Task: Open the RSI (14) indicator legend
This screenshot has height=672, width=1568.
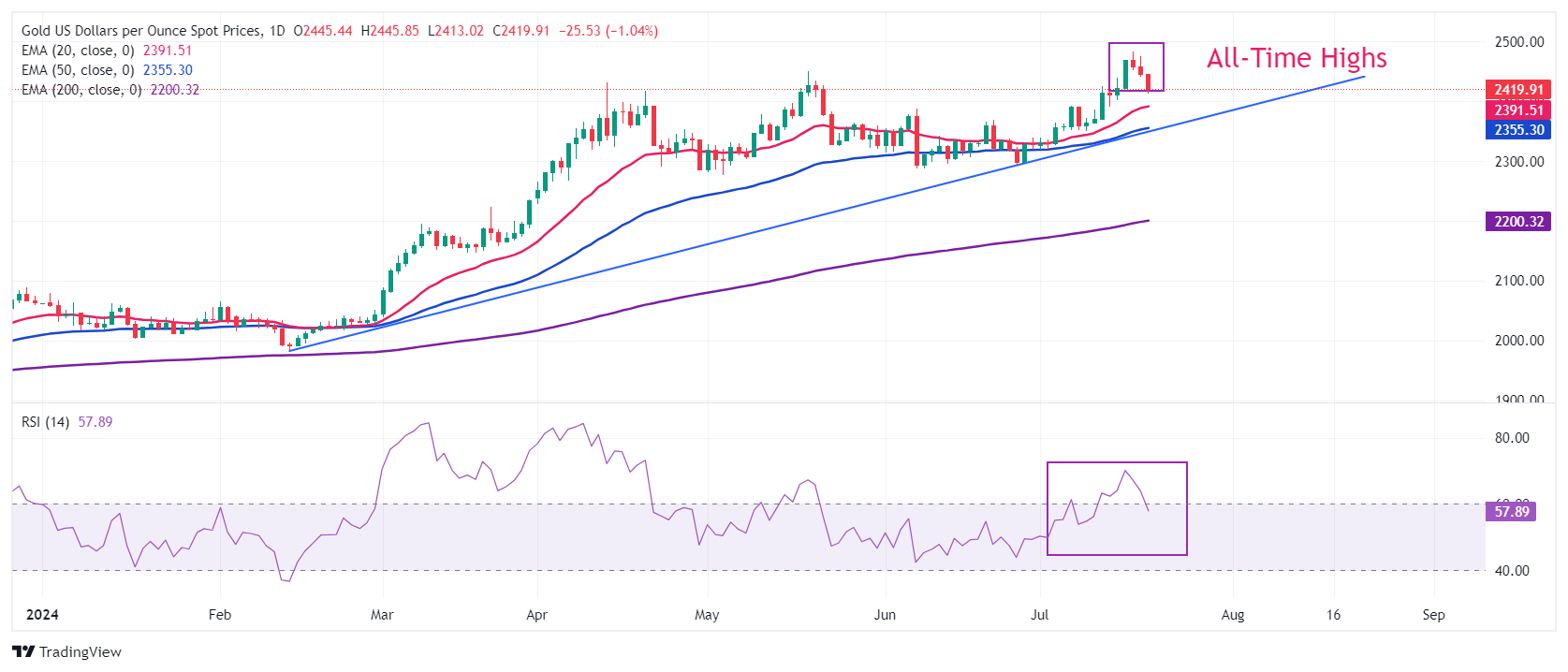Action: (45, 422)
